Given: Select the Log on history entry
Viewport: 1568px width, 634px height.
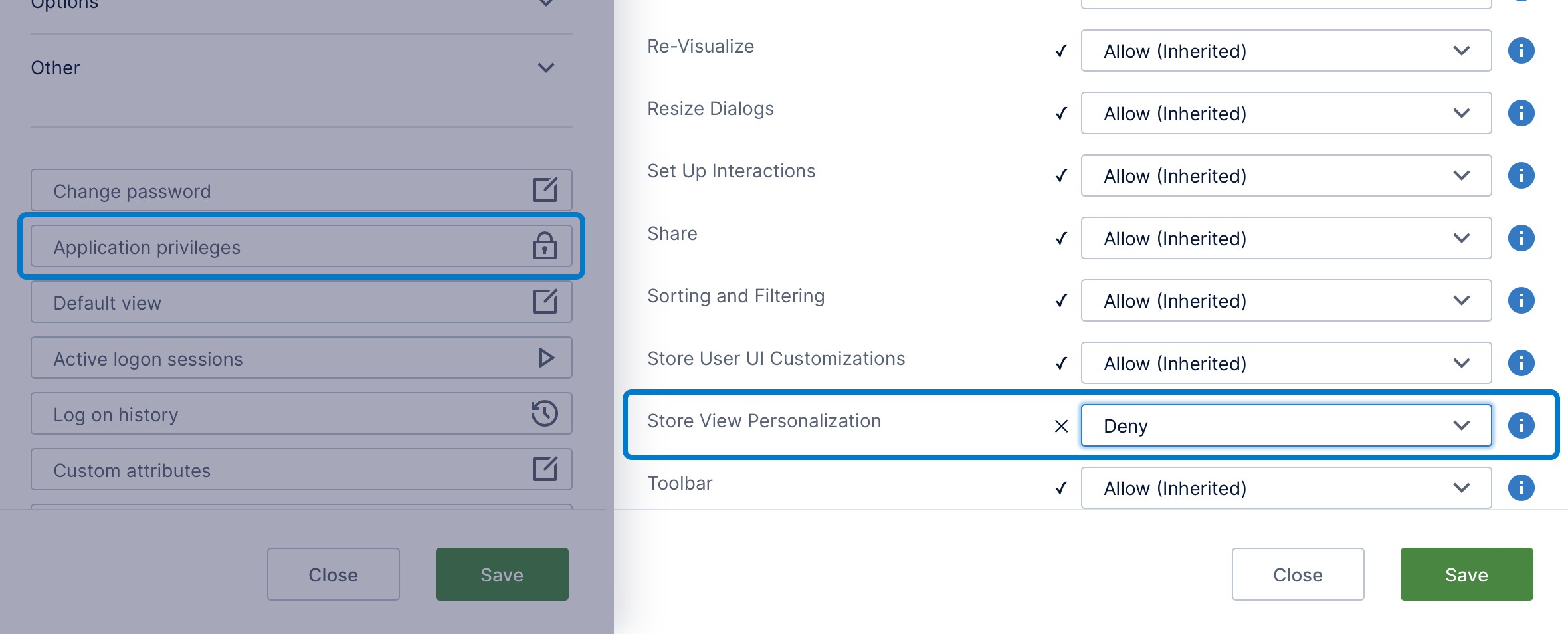Looking at the screenshot, I should 266,413.
